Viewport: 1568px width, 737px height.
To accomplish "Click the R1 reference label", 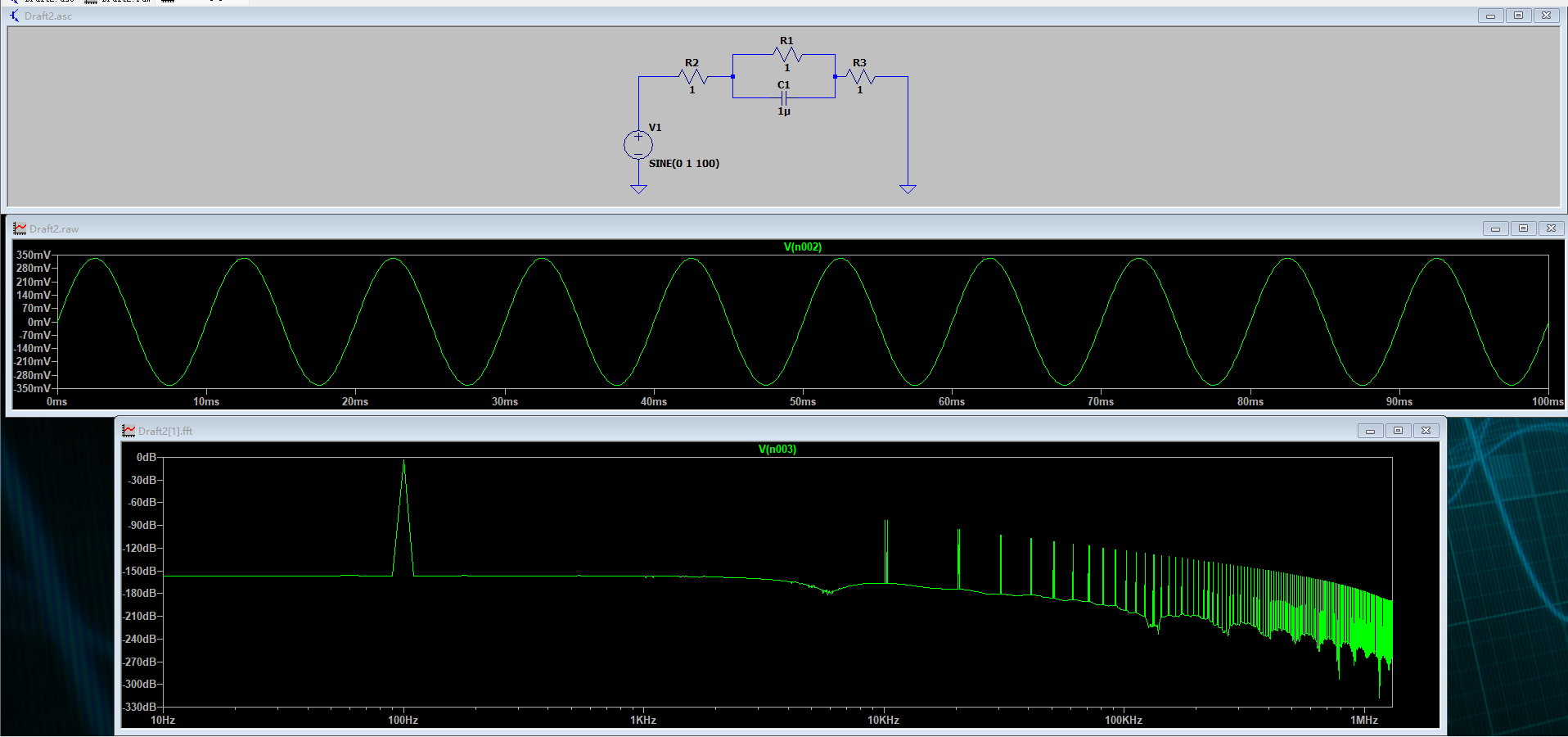I will point(786,41).
